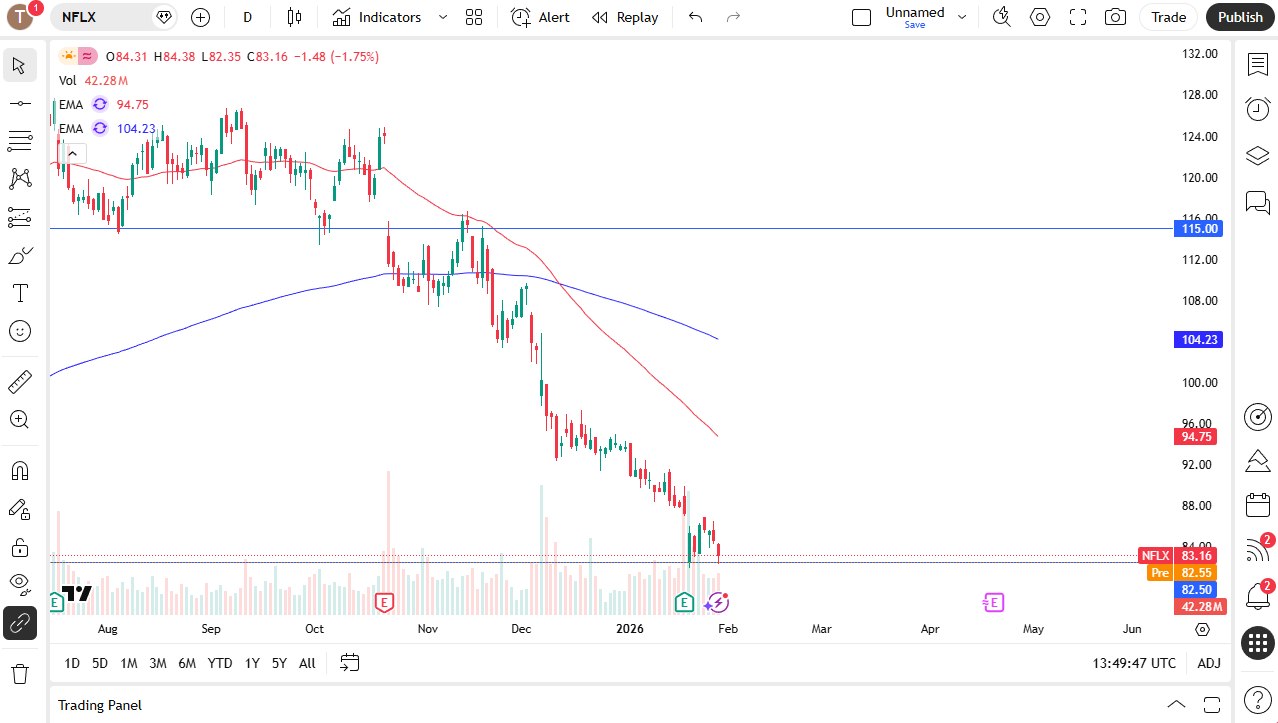Open the time axis settings gear
This screenshot has height=723, width=1278.
(x=1202, y=629)
